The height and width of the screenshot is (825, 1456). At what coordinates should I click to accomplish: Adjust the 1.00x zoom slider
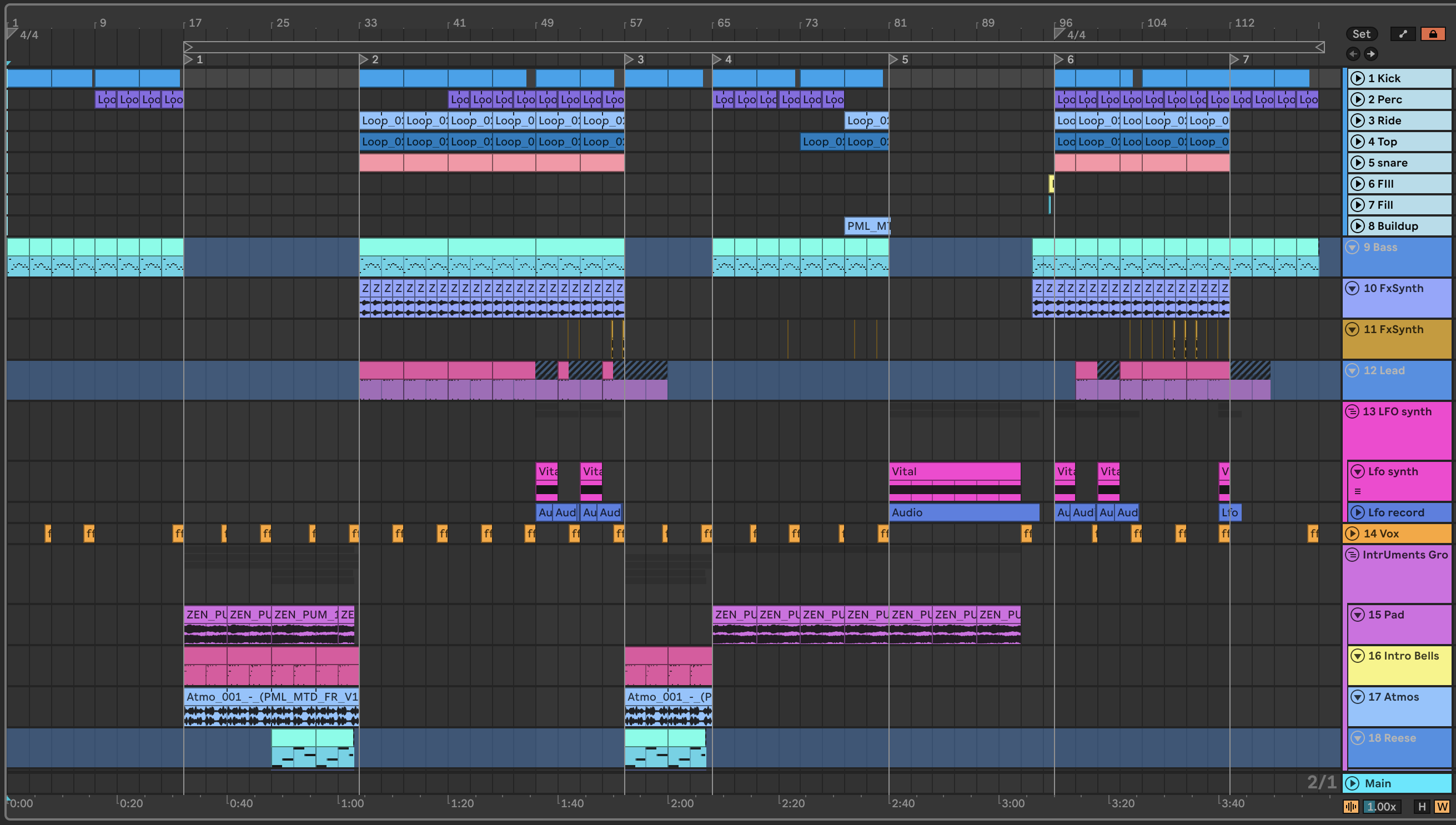click(1381, 806)
